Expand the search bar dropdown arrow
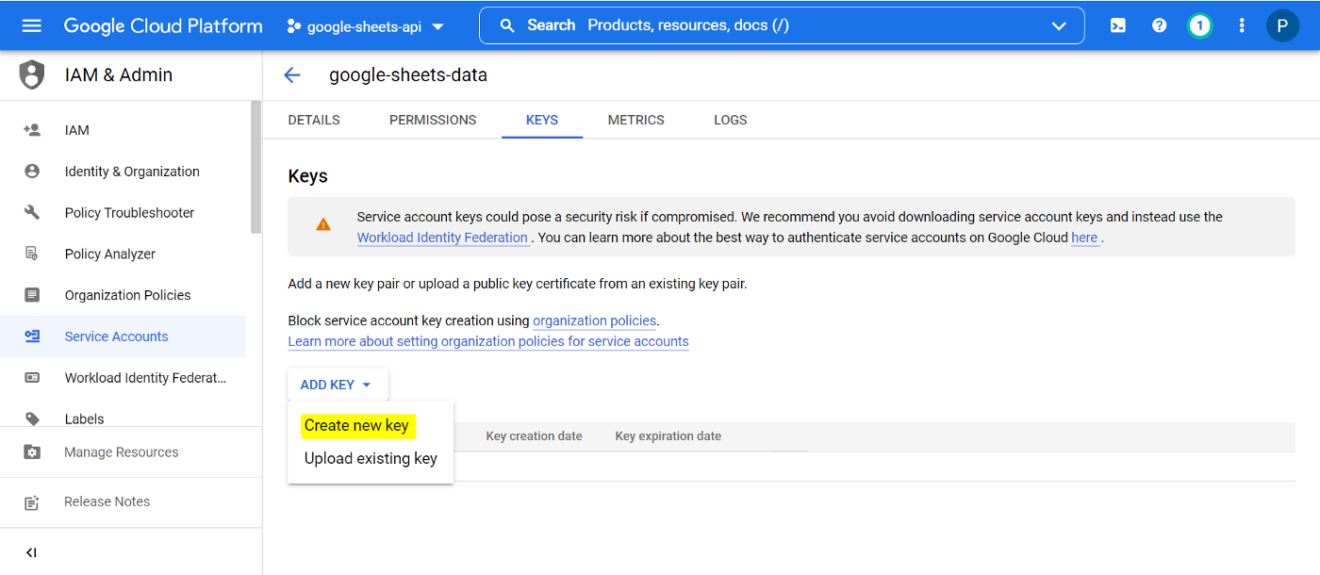 (1059, 26)
